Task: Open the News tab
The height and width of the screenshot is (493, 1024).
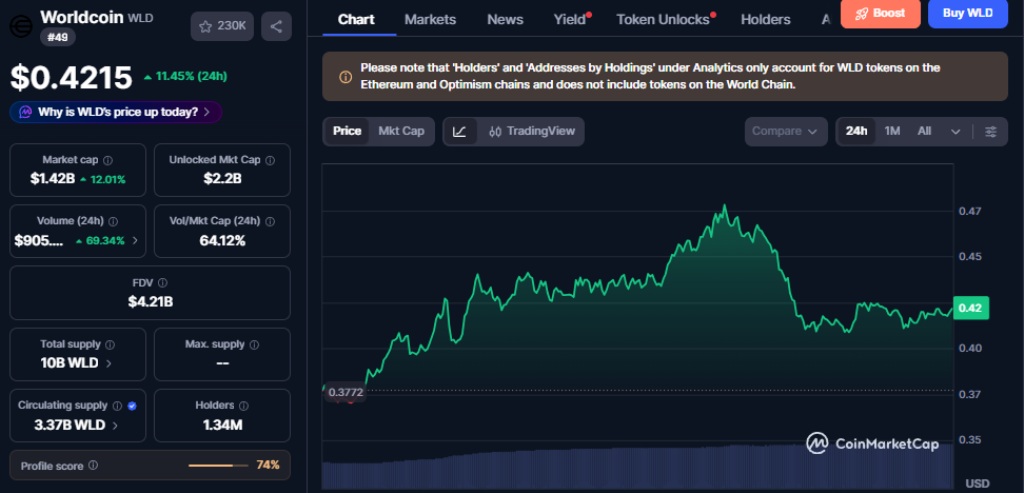Action: tap(505, 20)
